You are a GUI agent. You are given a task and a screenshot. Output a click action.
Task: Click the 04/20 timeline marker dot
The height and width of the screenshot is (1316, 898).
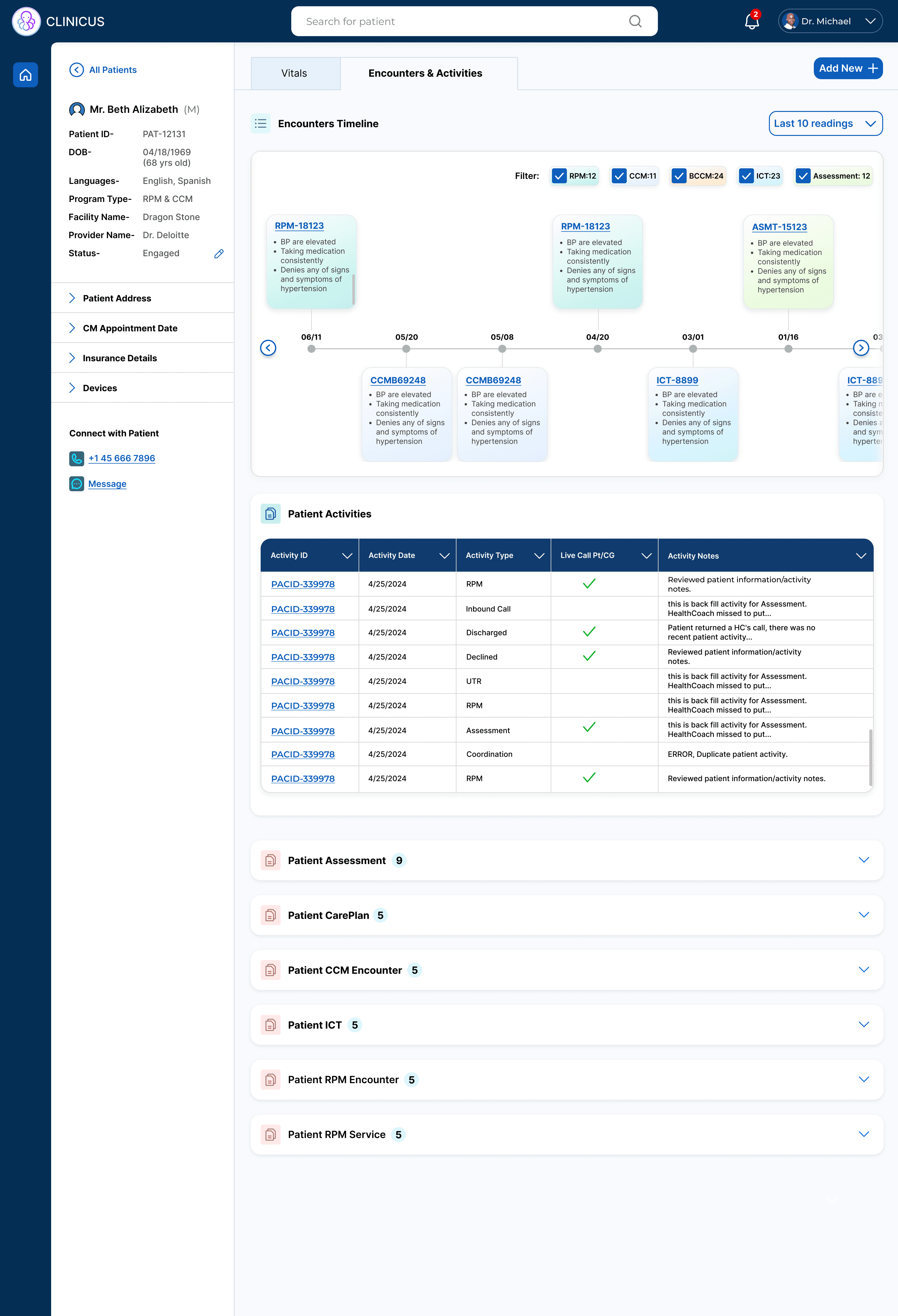point(597,349)
